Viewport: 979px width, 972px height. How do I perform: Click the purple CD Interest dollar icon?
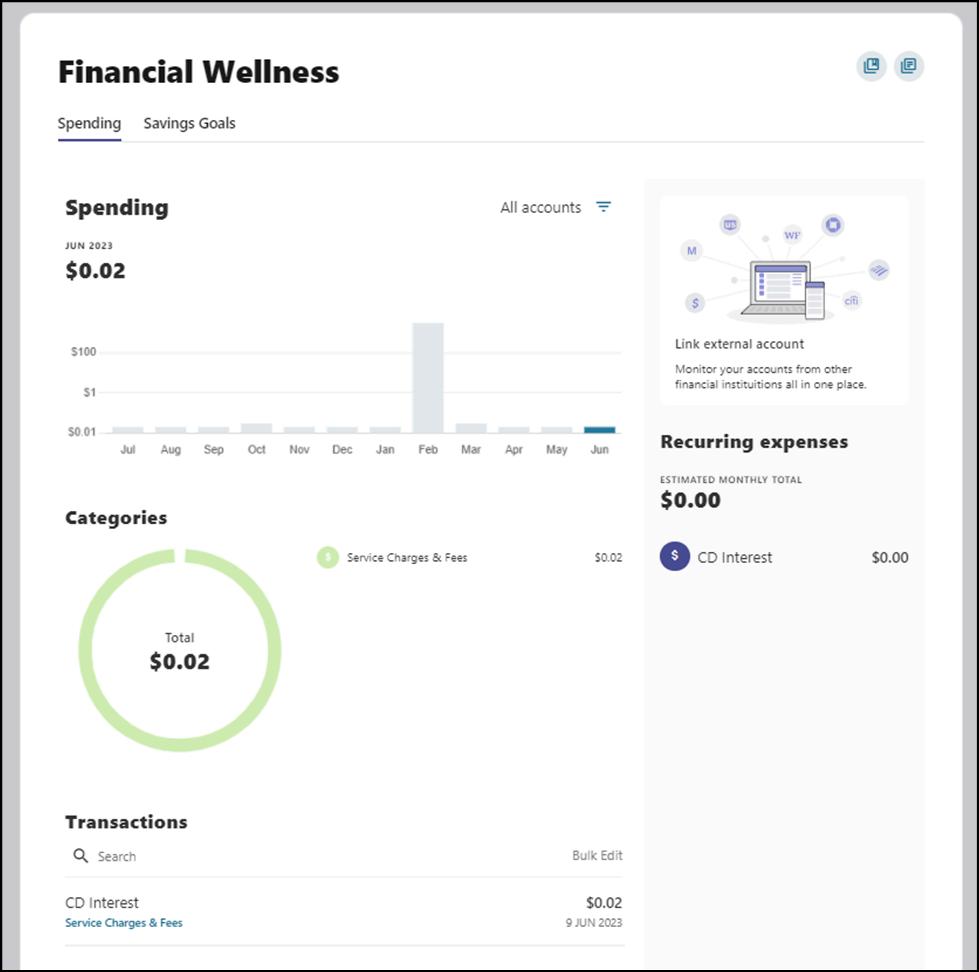tap(675, 557)
